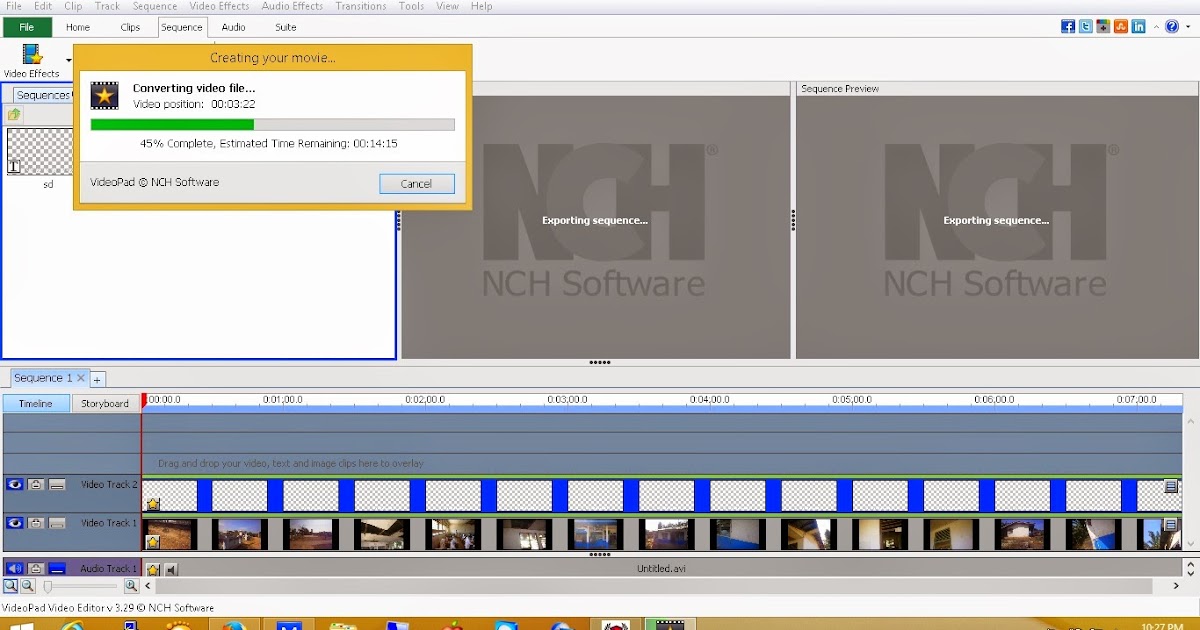Click the LinkedIn share icon

pyautogui.click(x=1138, y=27)
